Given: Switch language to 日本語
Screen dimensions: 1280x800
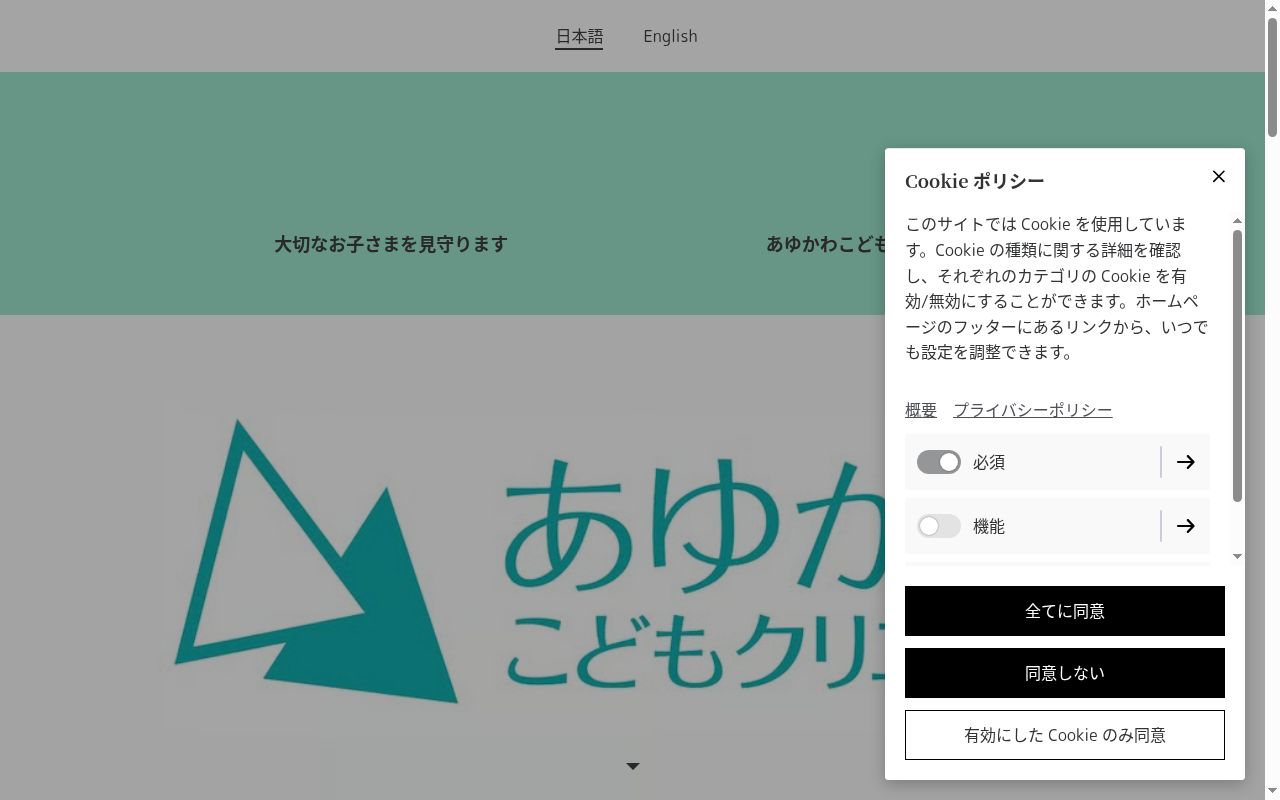Looking at the screenshot, I should 579,37.
